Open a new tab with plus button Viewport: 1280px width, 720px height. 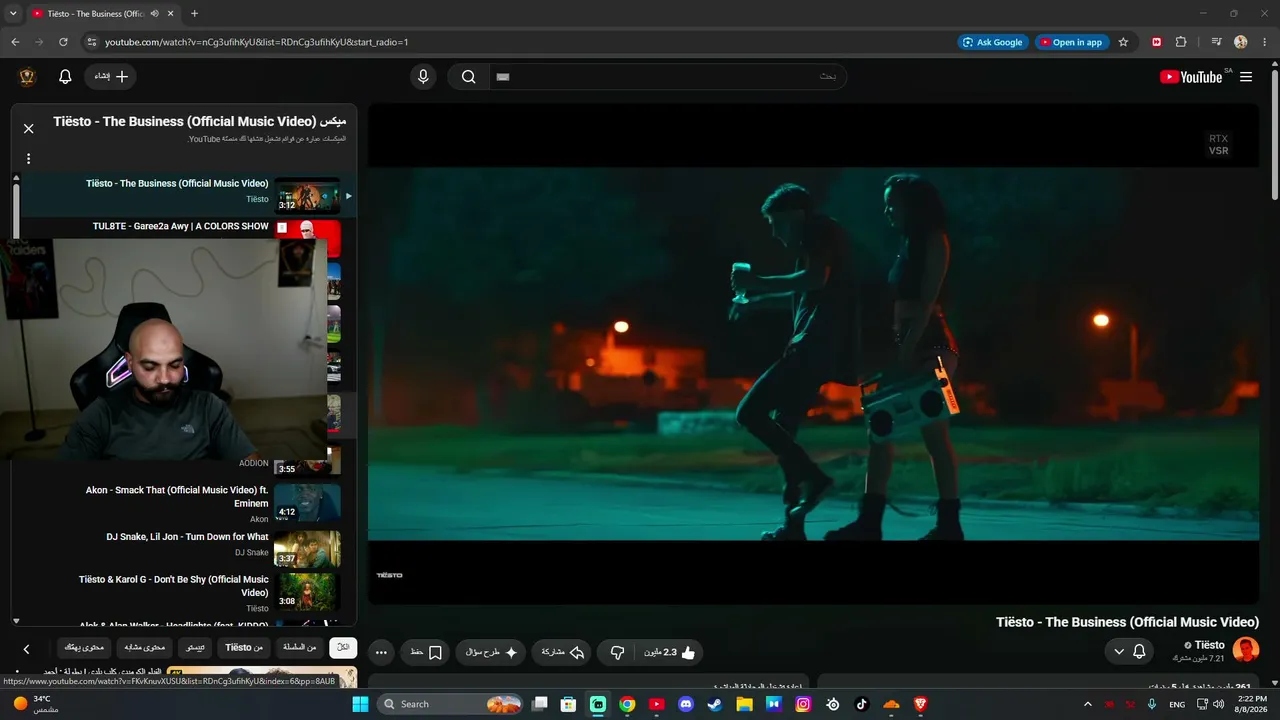[194, 14]
